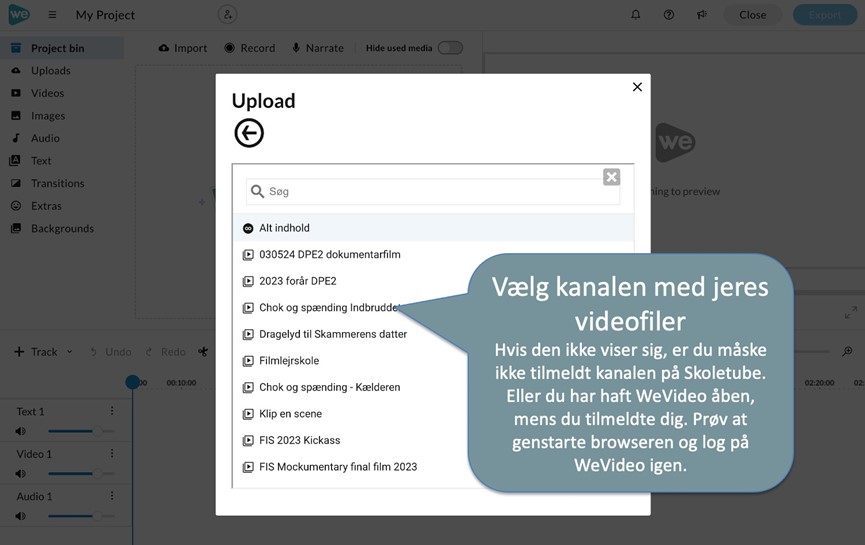Click Redo in timeline toolbar

pyautogui.click(x=165, y=351)
